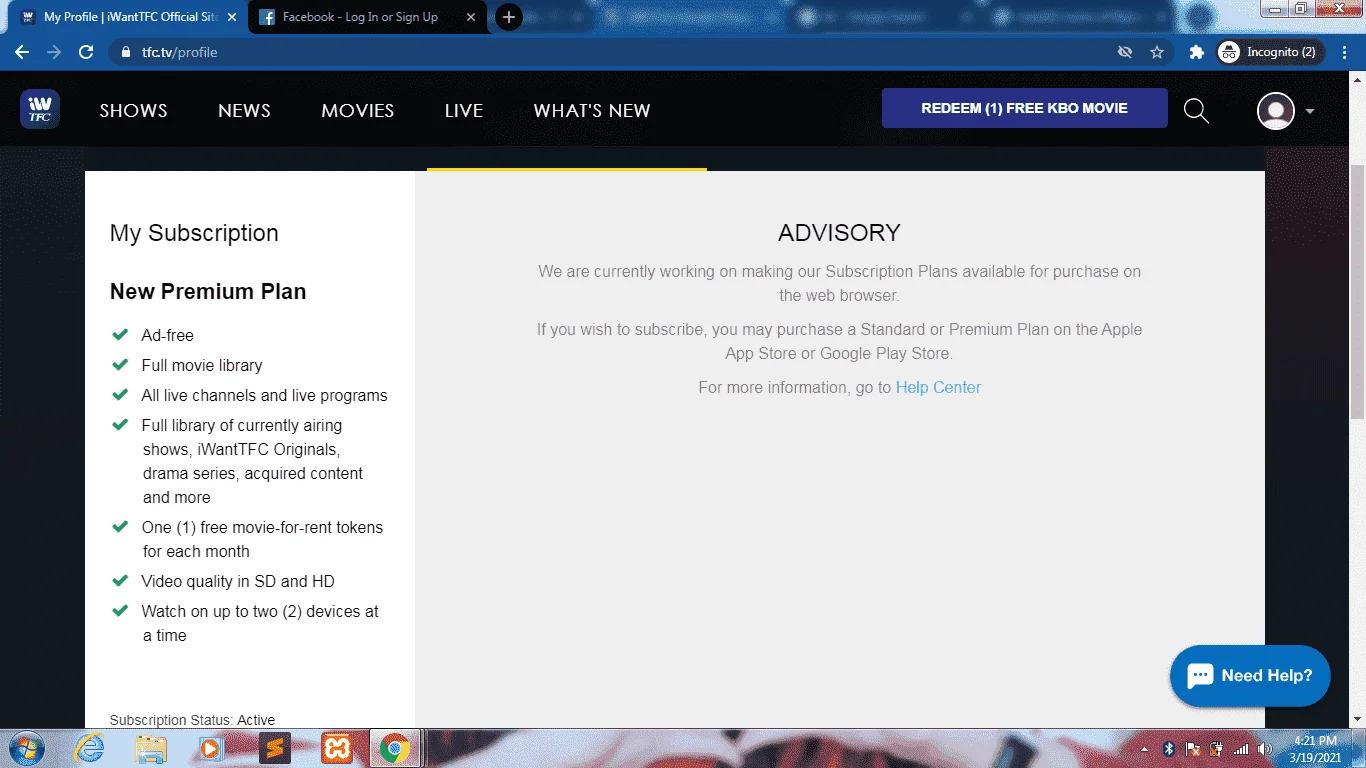Open the Action Center flag icon

tap(1192, 749)
